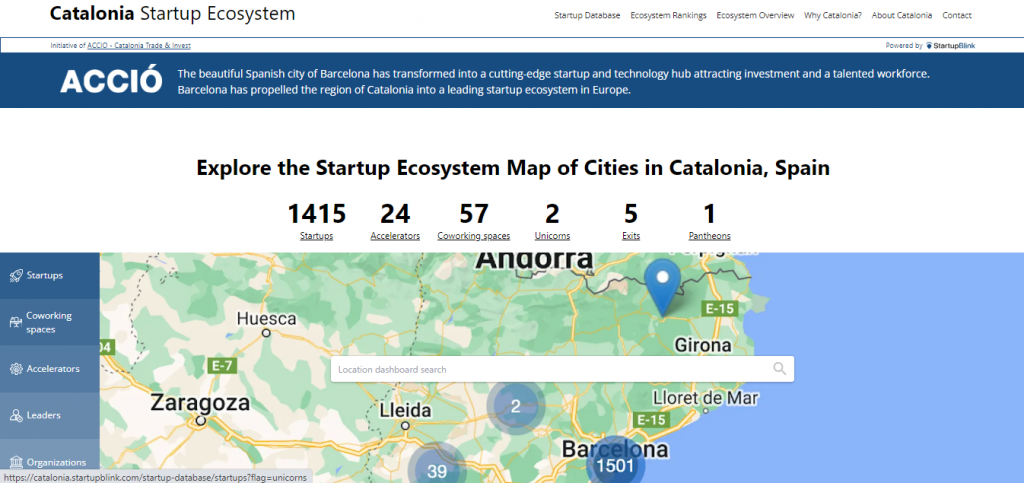Open Ecosystem Overview in the navigation bar
Image resolution: width=1024 pixels, height=483 pixels.
click(755, 15)
